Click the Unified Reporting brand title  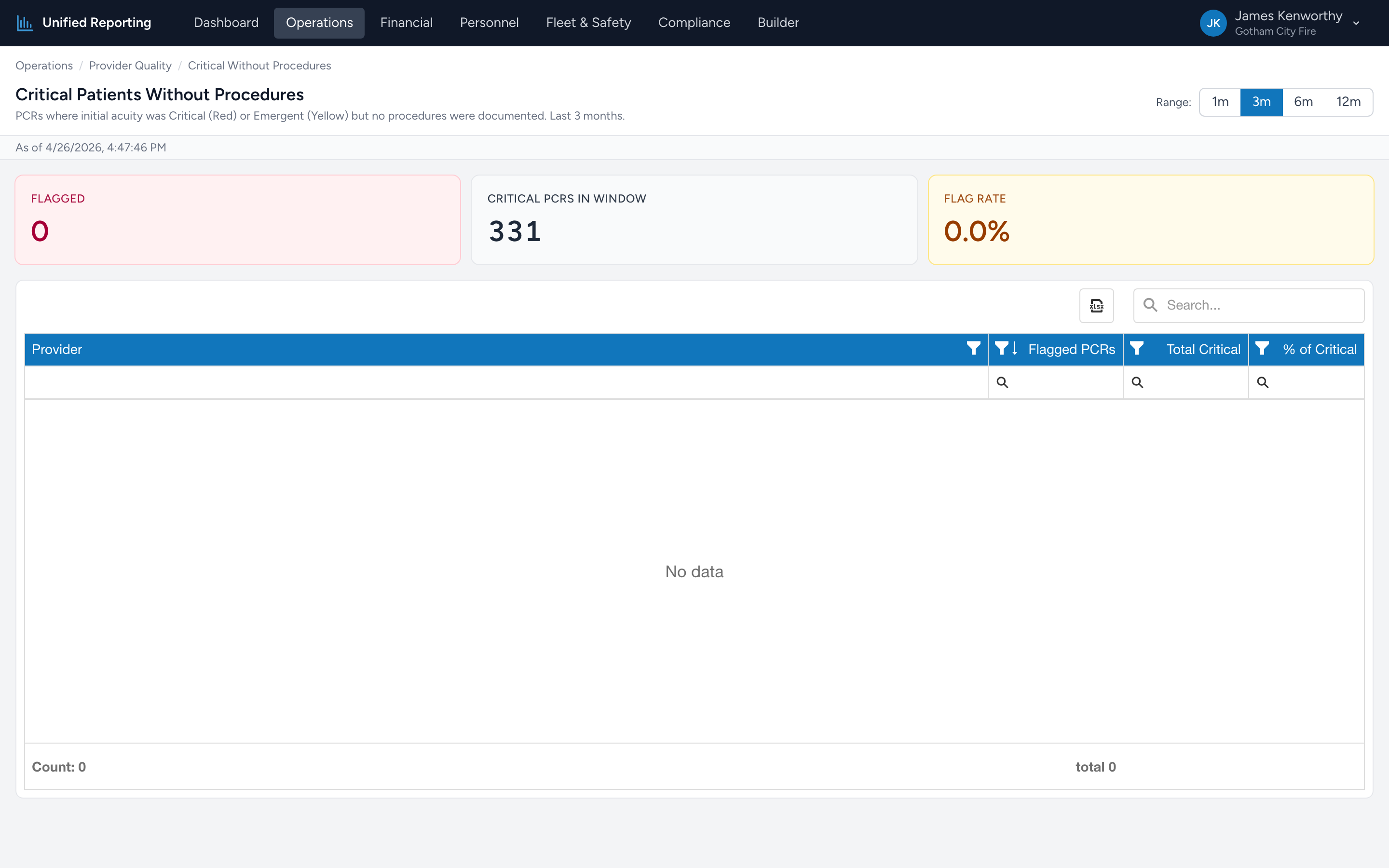(x=96, y=23)
